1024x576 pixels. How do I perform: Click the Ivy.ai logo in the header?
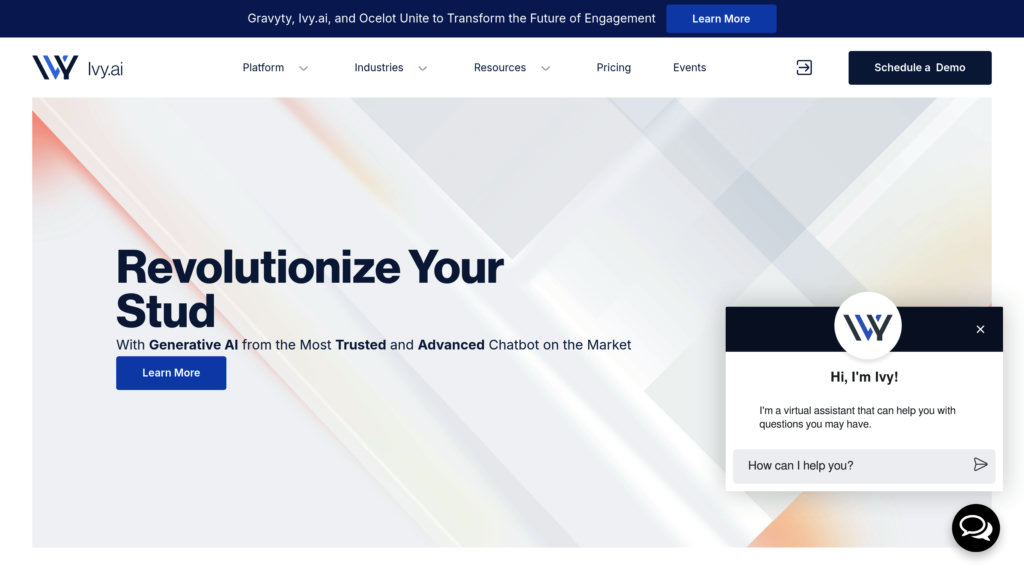[78, 68]
